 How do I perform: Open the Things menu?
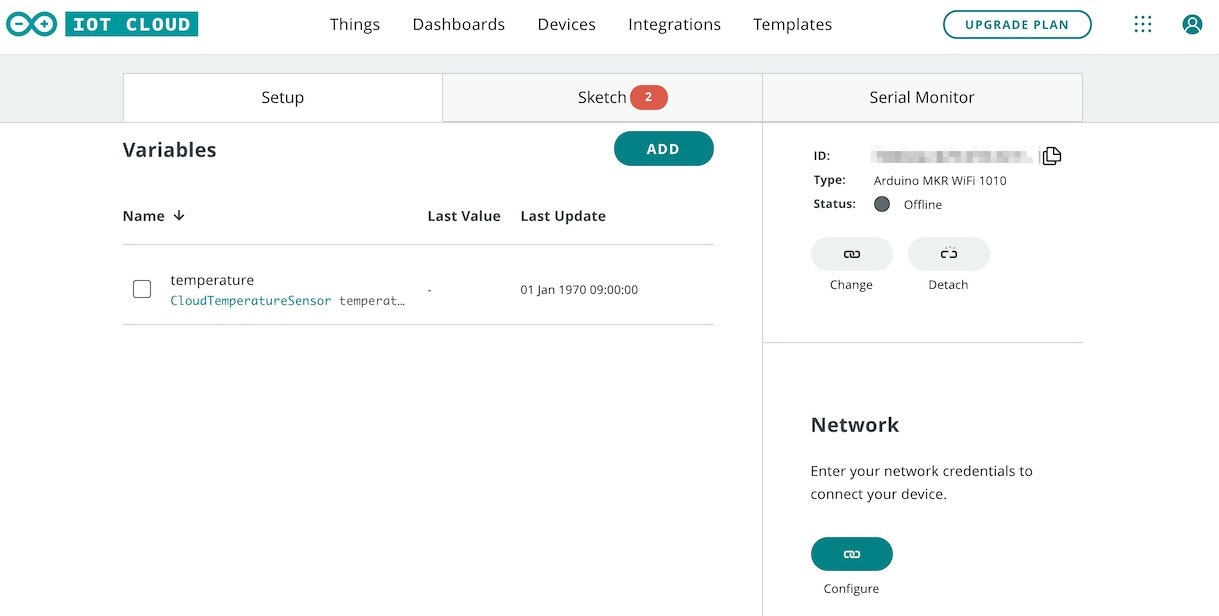pyautogui.click(x=355, y=25)
